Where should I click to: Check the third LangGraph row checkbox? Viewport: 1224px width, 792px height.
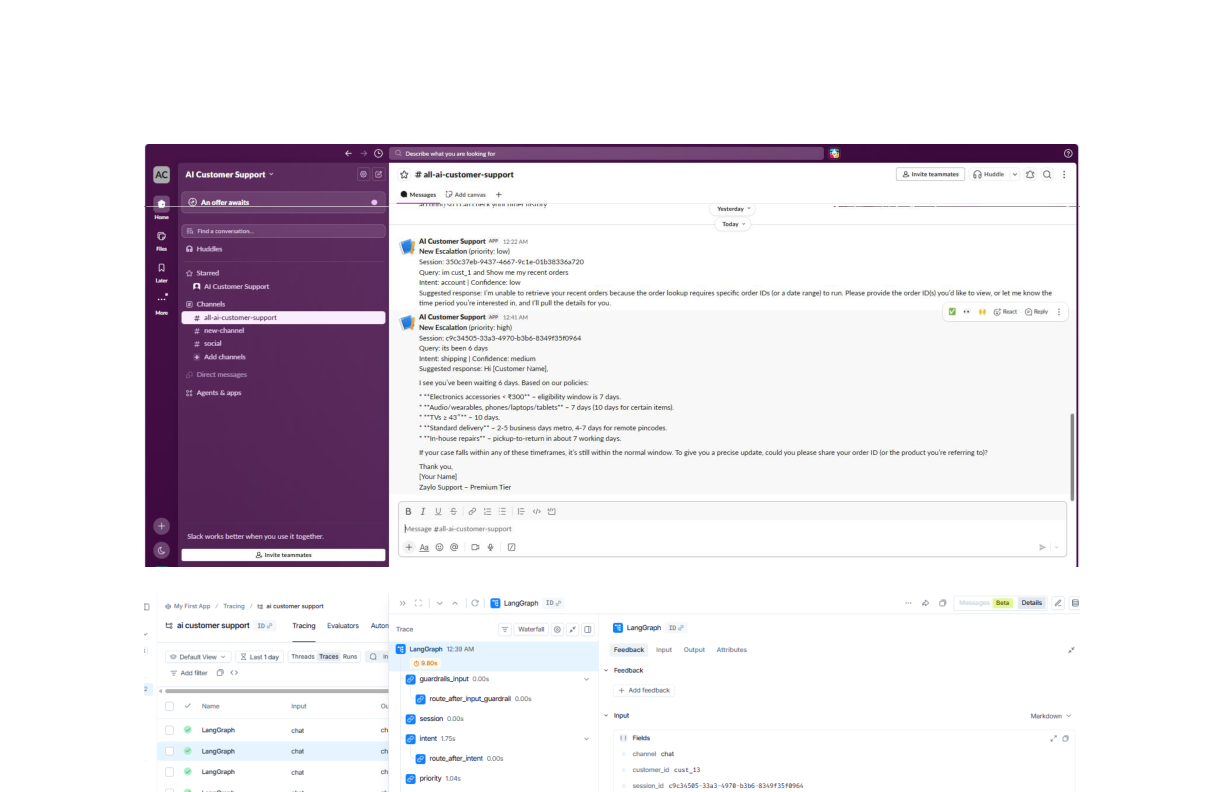pyautogui.click(x=170, y=772)
